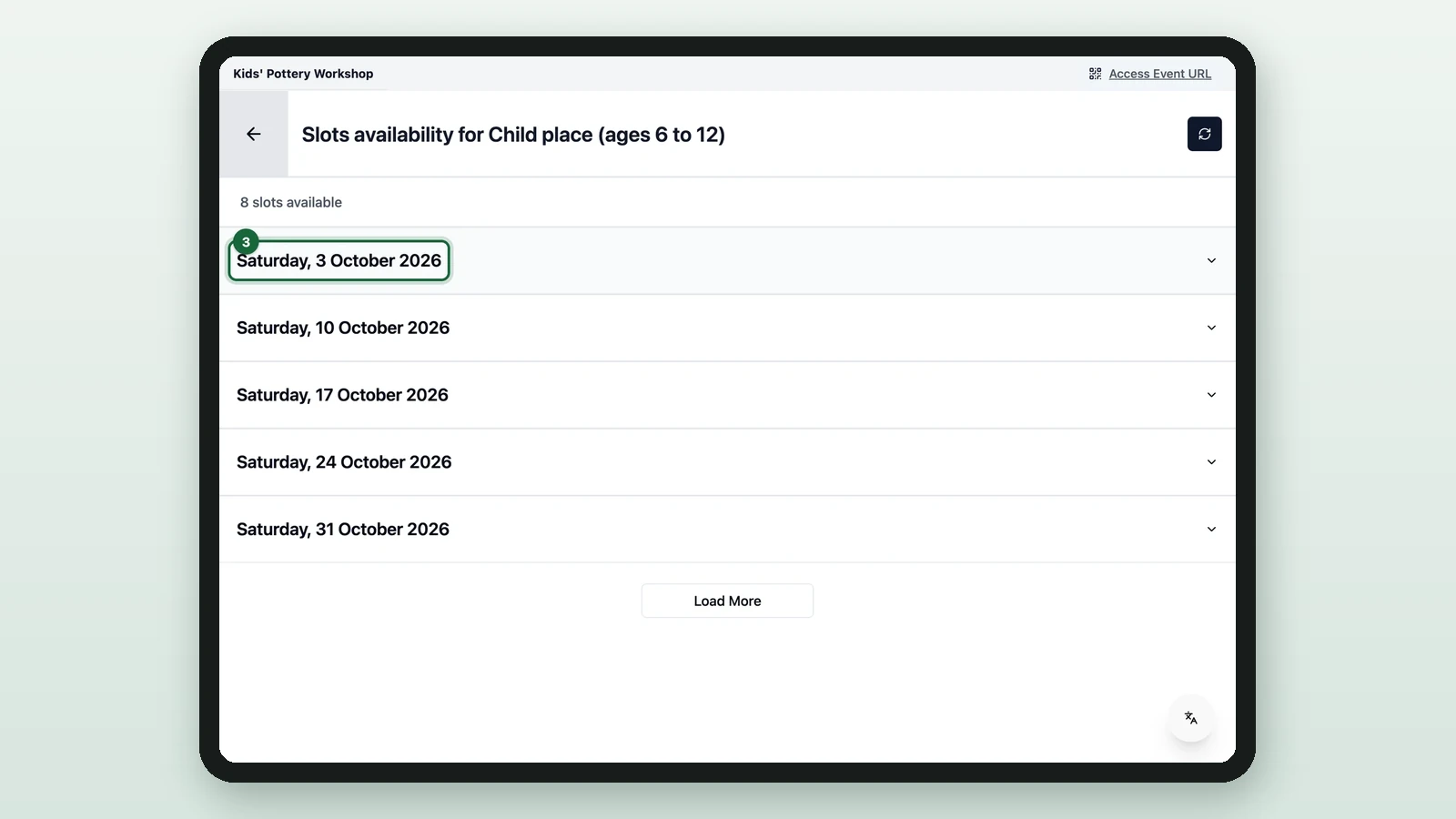Select the Saturday, 3 October 2026 heading

(x=339, y=260)
